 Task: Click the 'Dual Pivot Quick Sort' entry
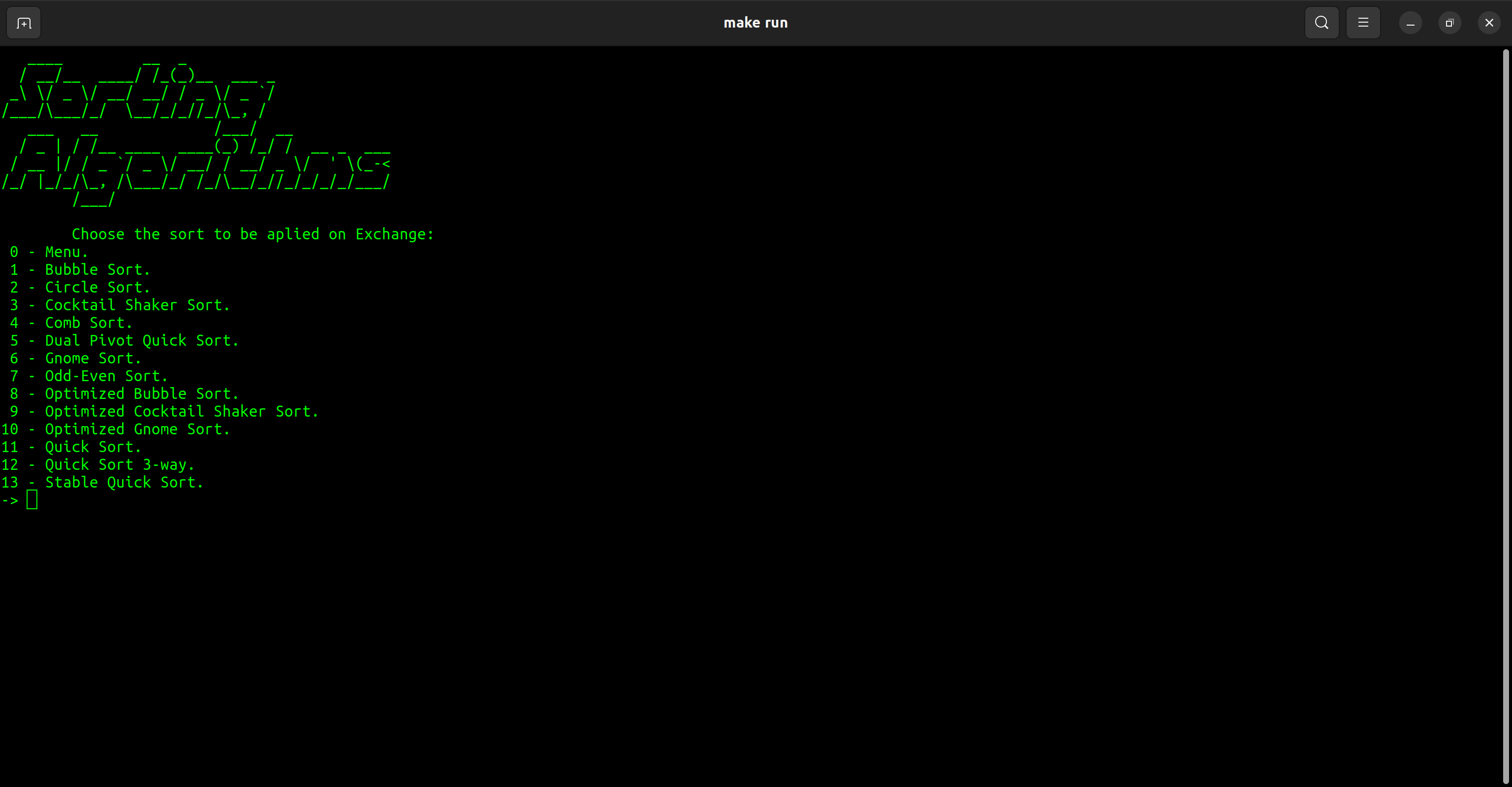(x=141, y=341)
